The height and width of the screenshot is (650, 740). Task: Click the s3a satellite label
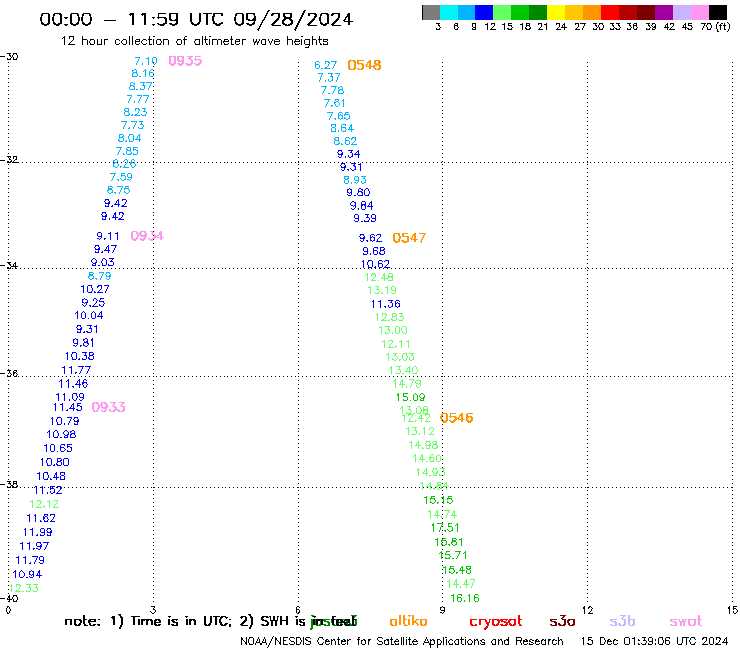[562, 622]
